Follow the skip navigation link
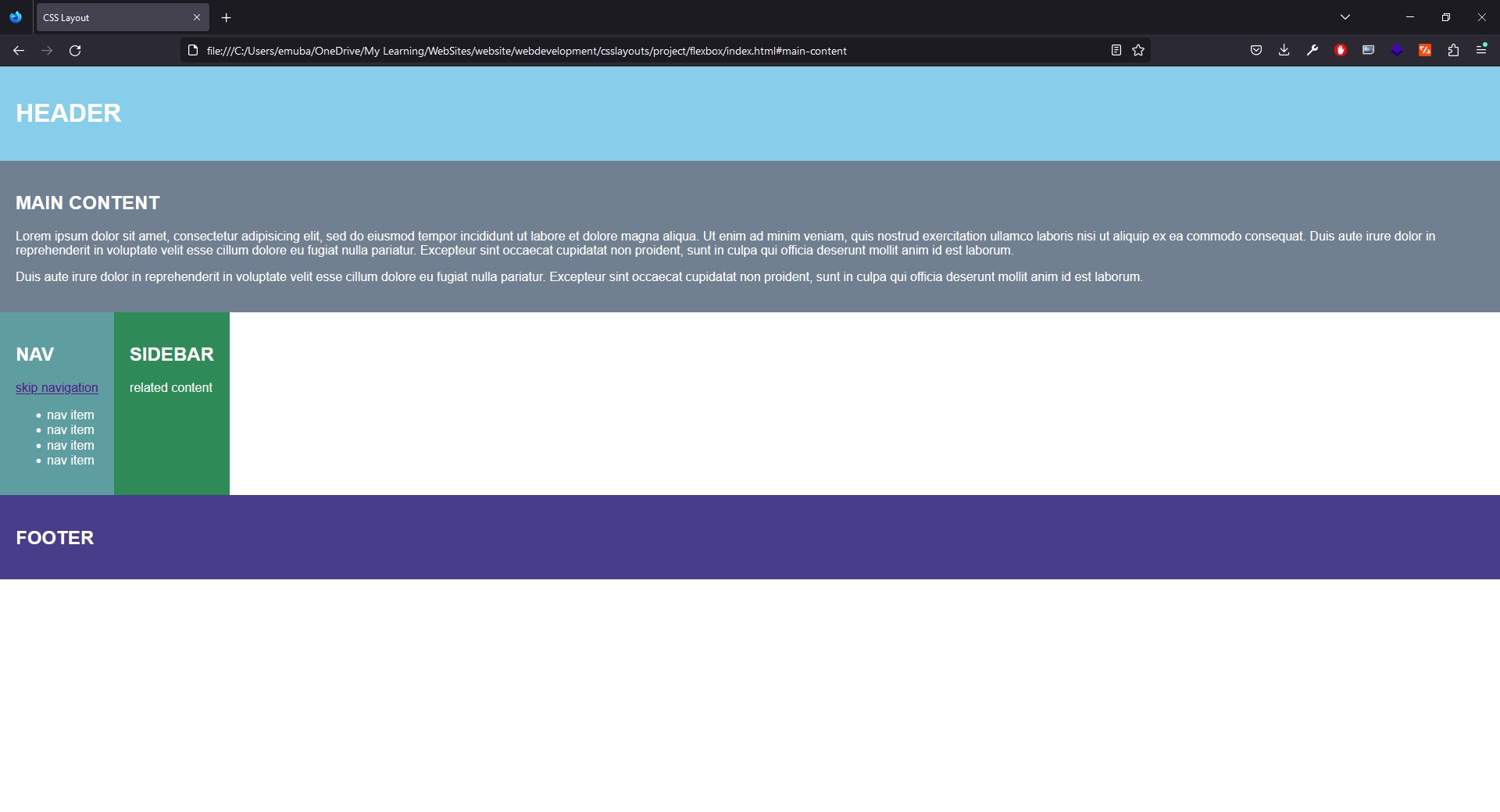Viewport: 1500px width, 812px height. [57, 388]
